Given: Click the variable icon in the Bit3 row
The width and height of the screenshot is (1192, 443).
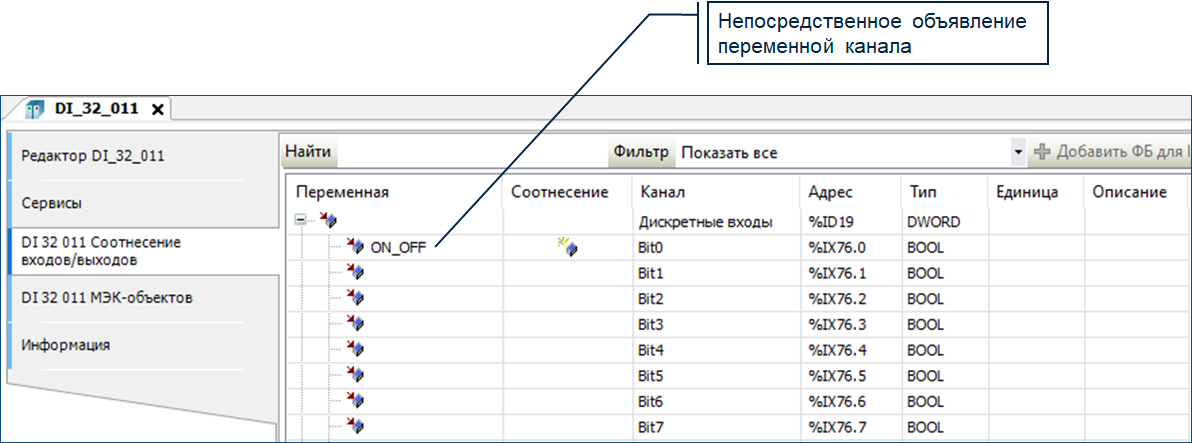Looking at the screenshot, I should pos(356,324).
